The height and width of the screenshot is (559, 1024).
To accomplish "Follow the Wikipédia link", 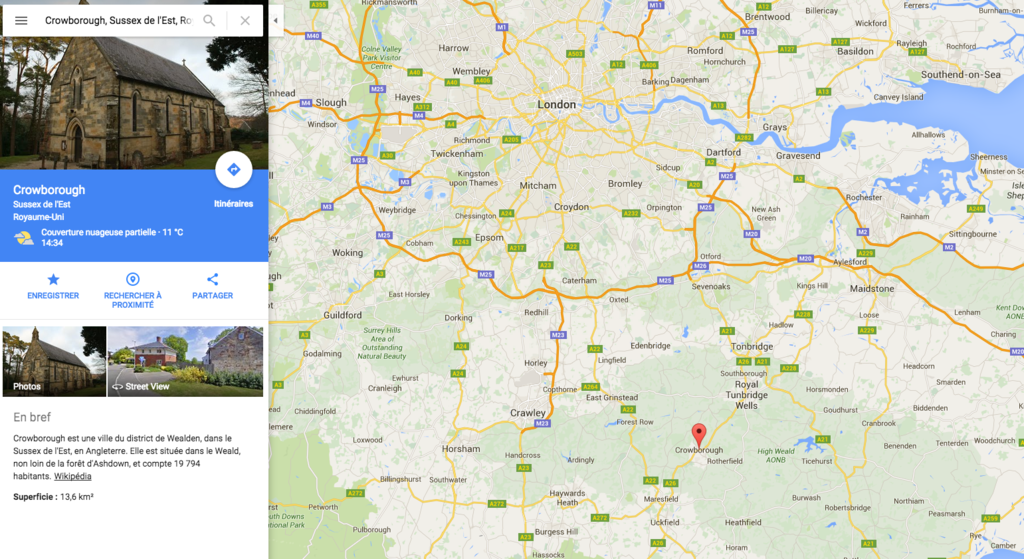I will (72, 476).
